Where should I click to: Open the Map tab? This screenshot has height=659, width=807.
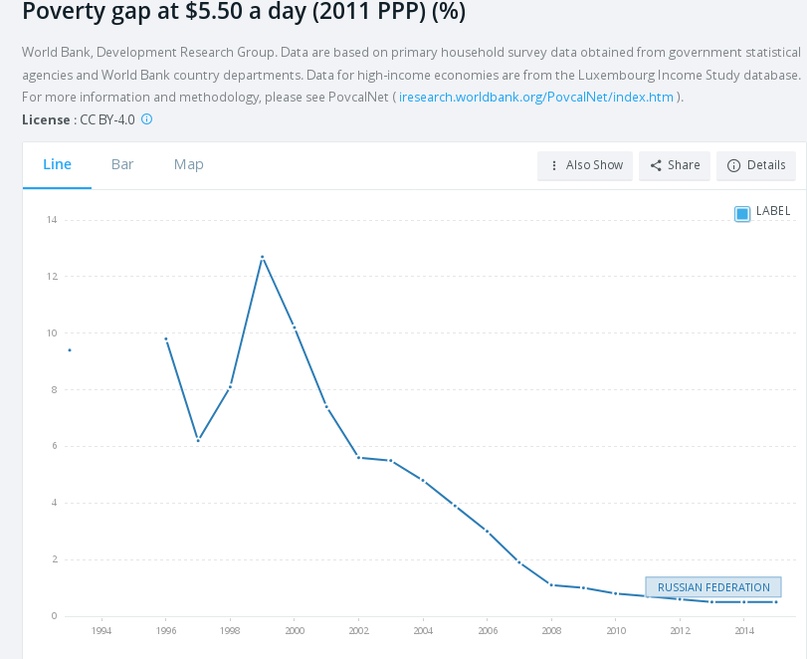tap(188, 164)
